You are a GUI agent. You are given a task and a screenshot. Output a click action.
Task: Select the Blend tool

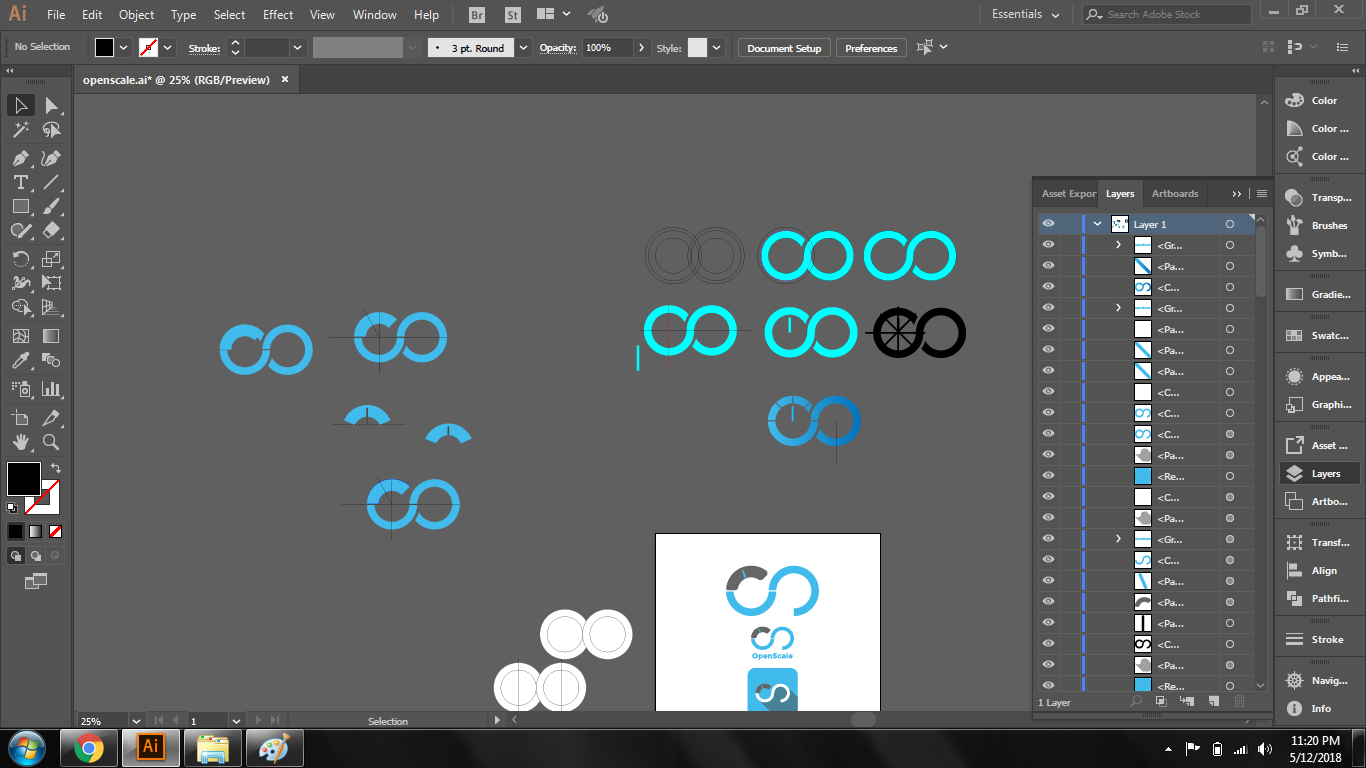coord(52,361)
